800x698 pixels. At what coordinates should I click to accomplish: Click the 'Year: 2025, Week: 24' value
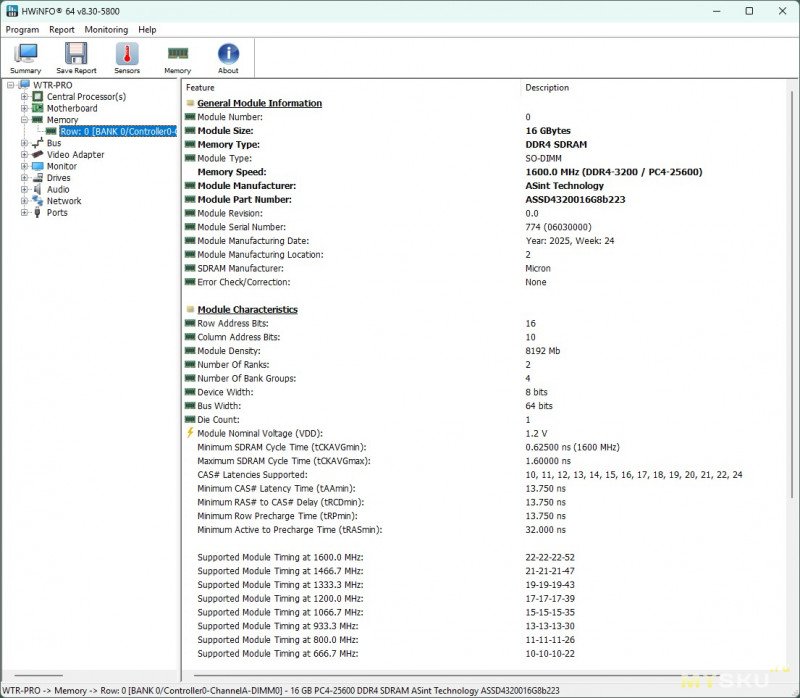[x=569, y=241]
